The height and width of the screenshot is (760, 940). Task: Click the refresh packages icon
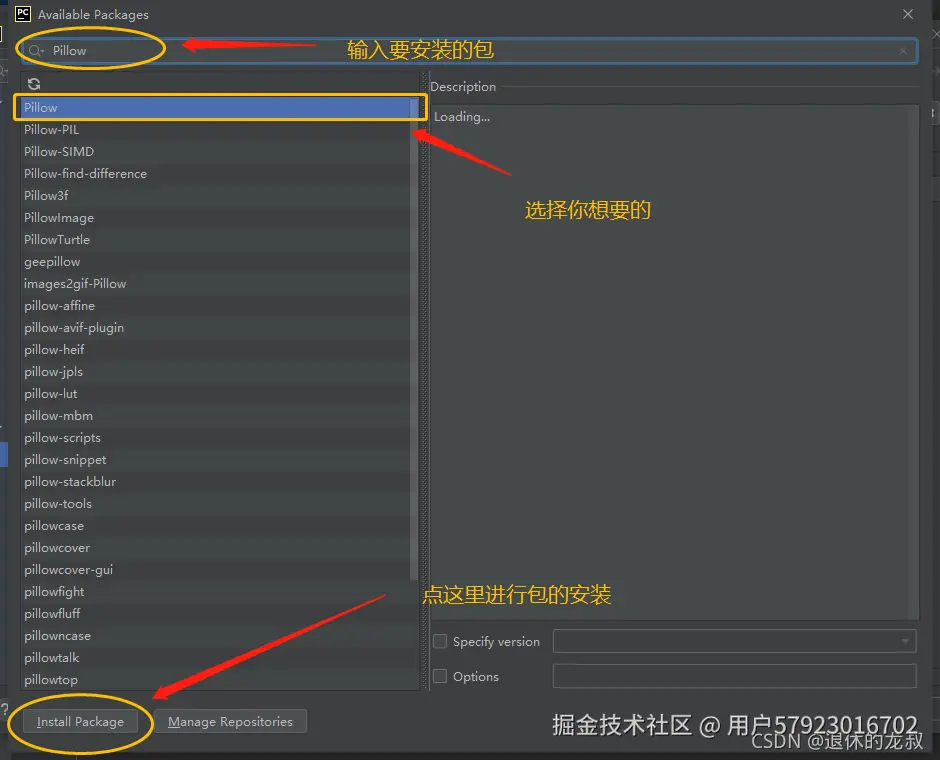pyautogui.click(x=34, y=84)
